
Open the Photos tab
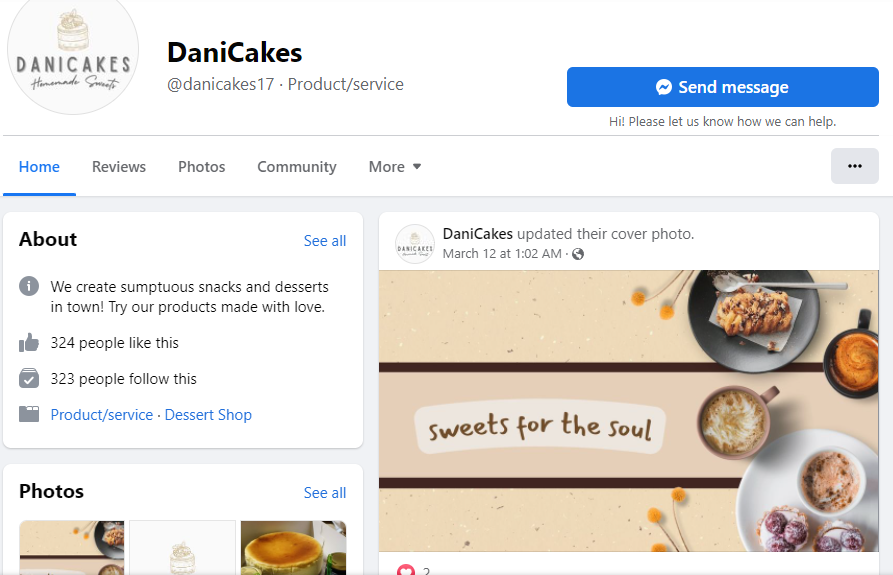(x=202, y=167)
